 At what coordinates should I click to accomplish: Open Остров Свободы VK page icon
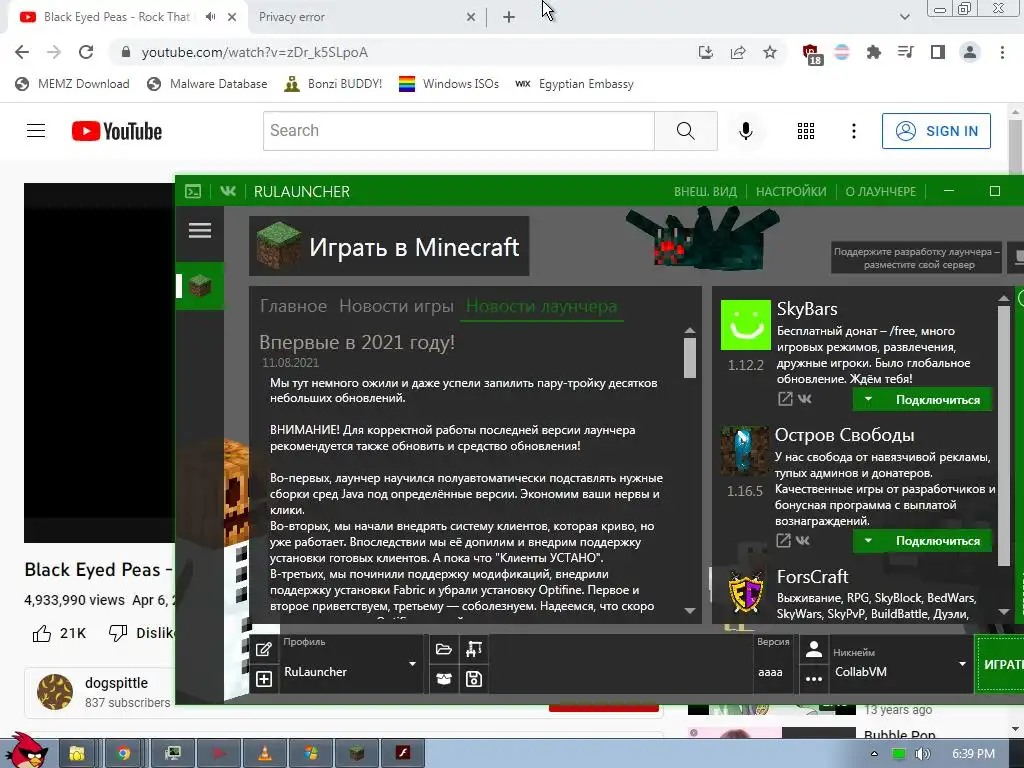coord(803,540)
